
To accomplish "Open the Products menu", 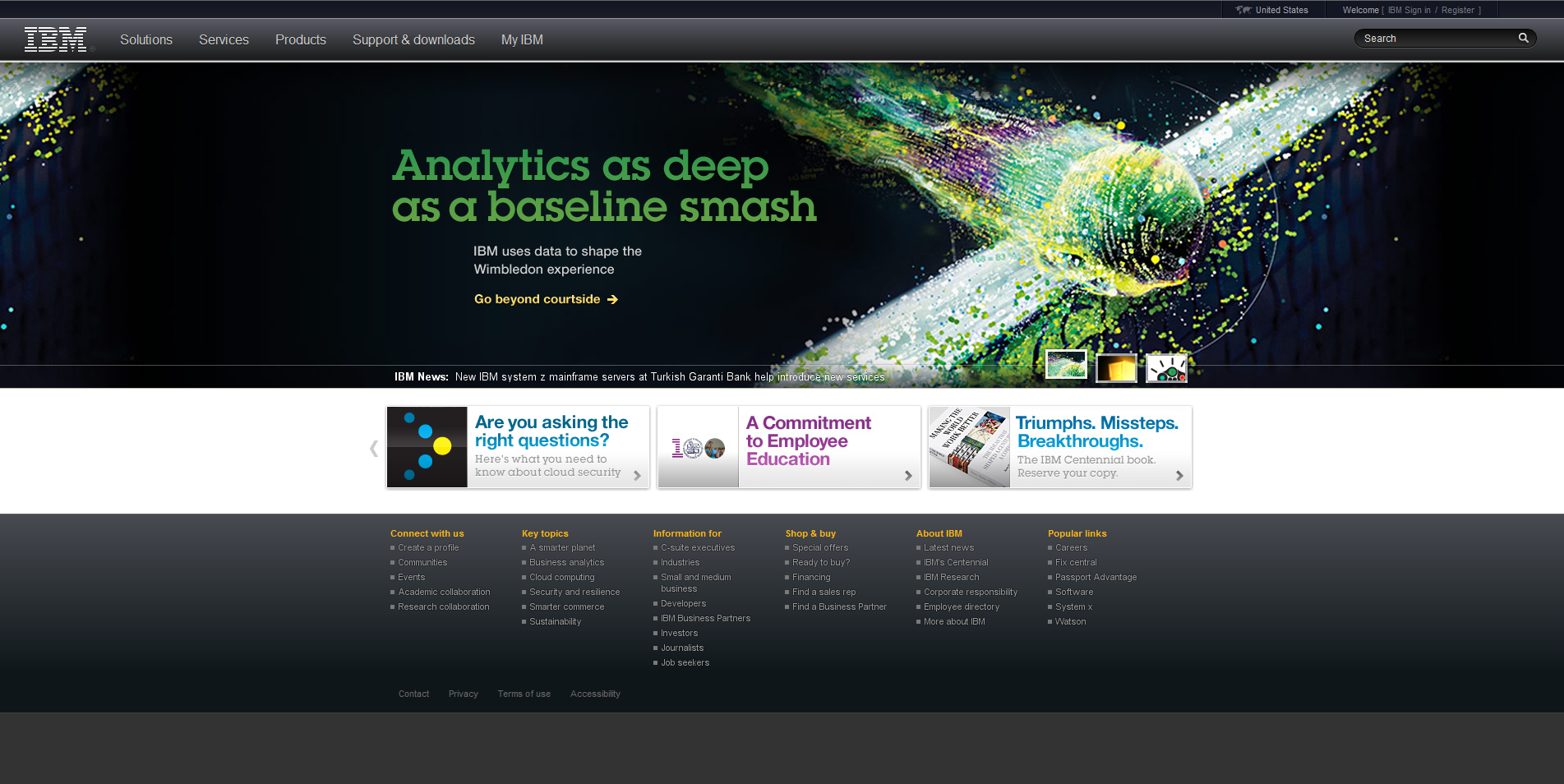I will click(x=301, y=40).
